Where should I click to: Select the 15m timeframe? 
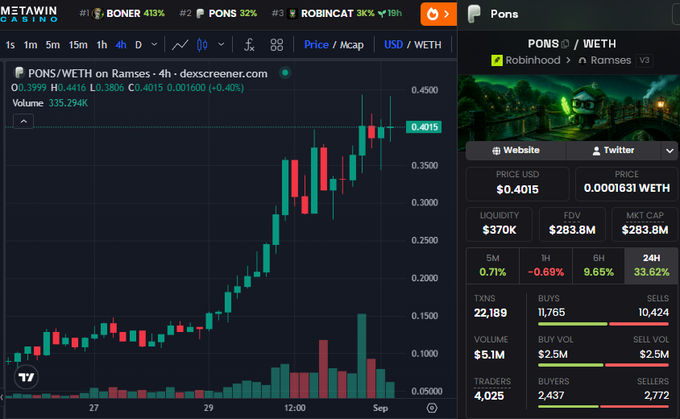click(78, 45)
